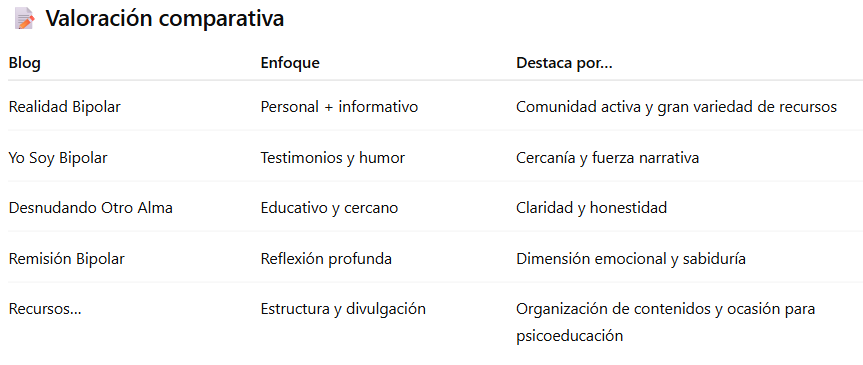Select the Desnudando Otro Alma cell
This screenshot has height=365, width=863.
[91, 208]
